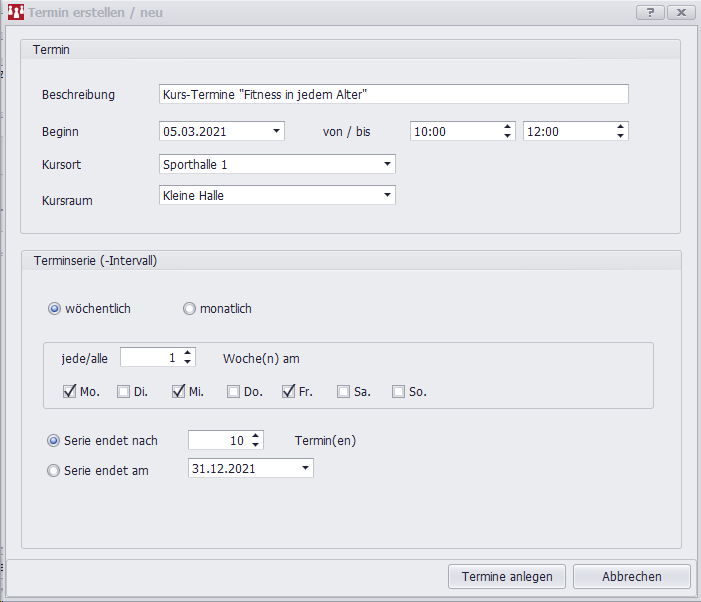Screen dimensions: 701x602
Task: Select the wöchentlich radio button
Action: [54, 309]
